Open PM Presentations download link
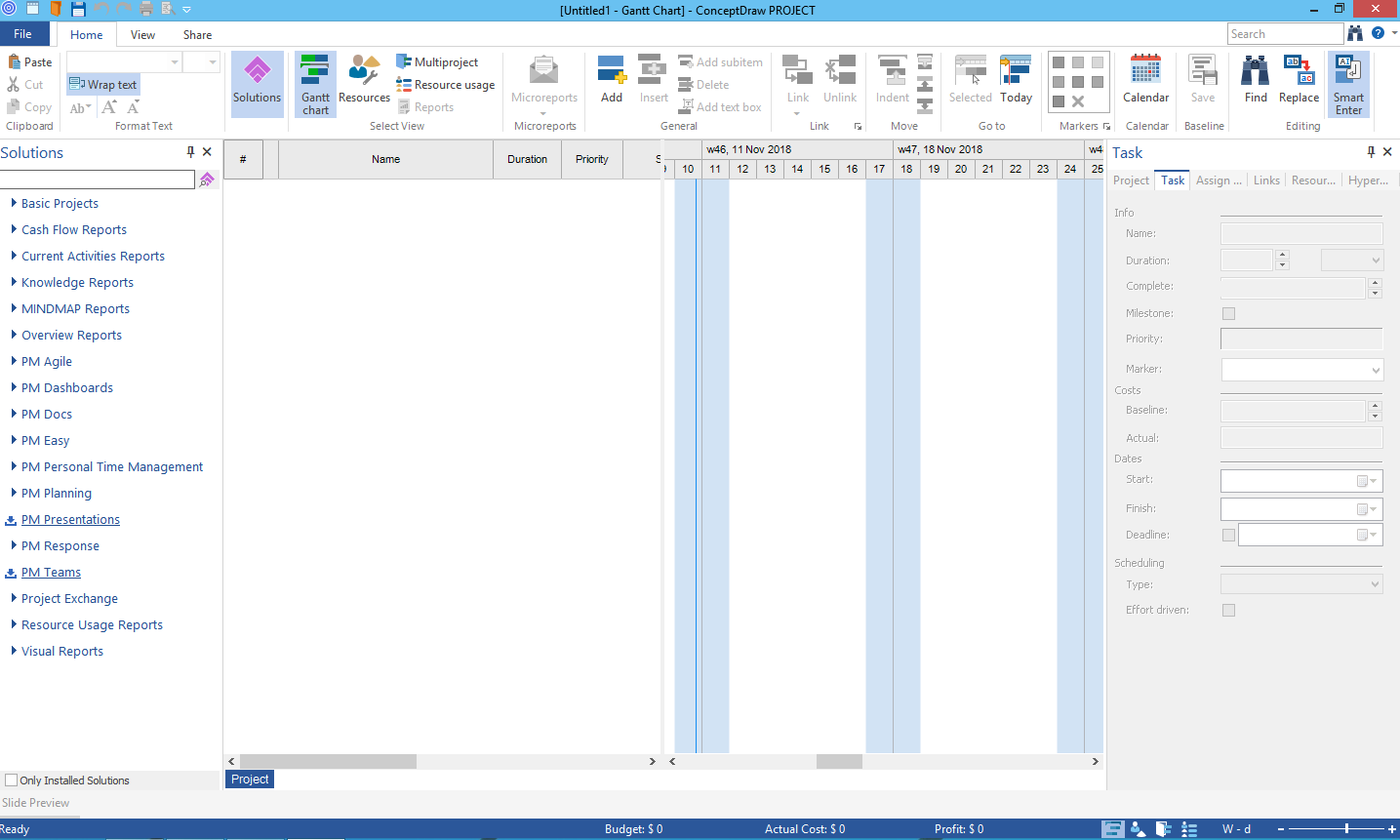Screen dimensions: 1400x840 click(70, 520)
